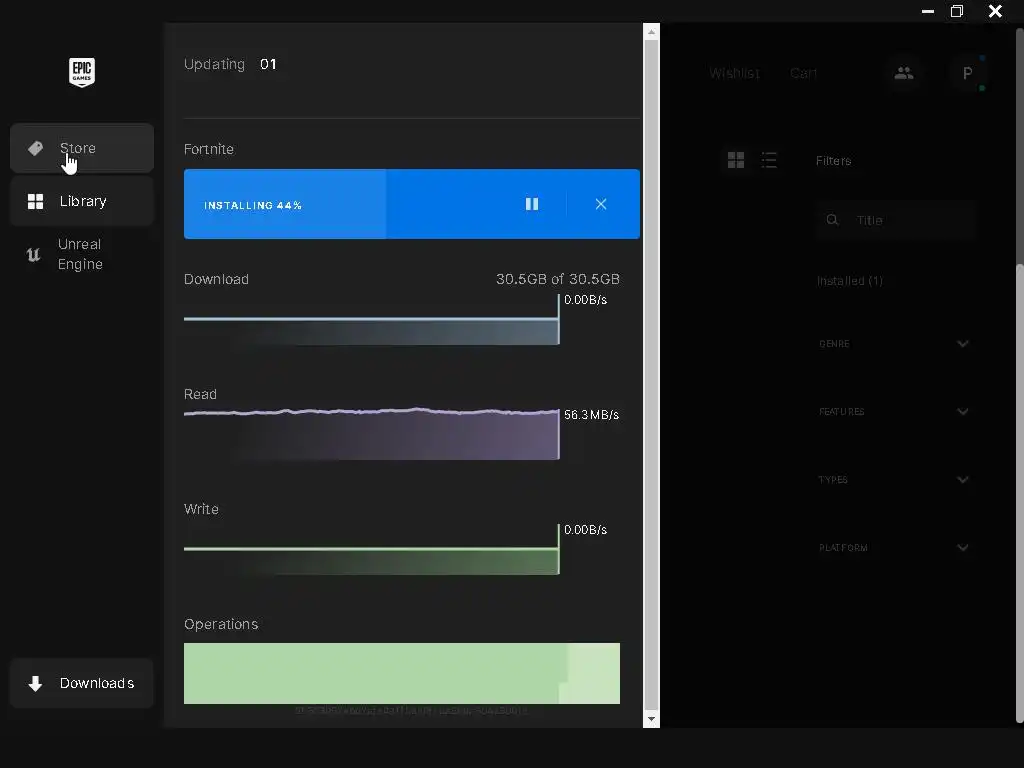Click the Unreal Engine logo icon
Viewport: 1024px width, 768px height.
click(x=33, y=255)
